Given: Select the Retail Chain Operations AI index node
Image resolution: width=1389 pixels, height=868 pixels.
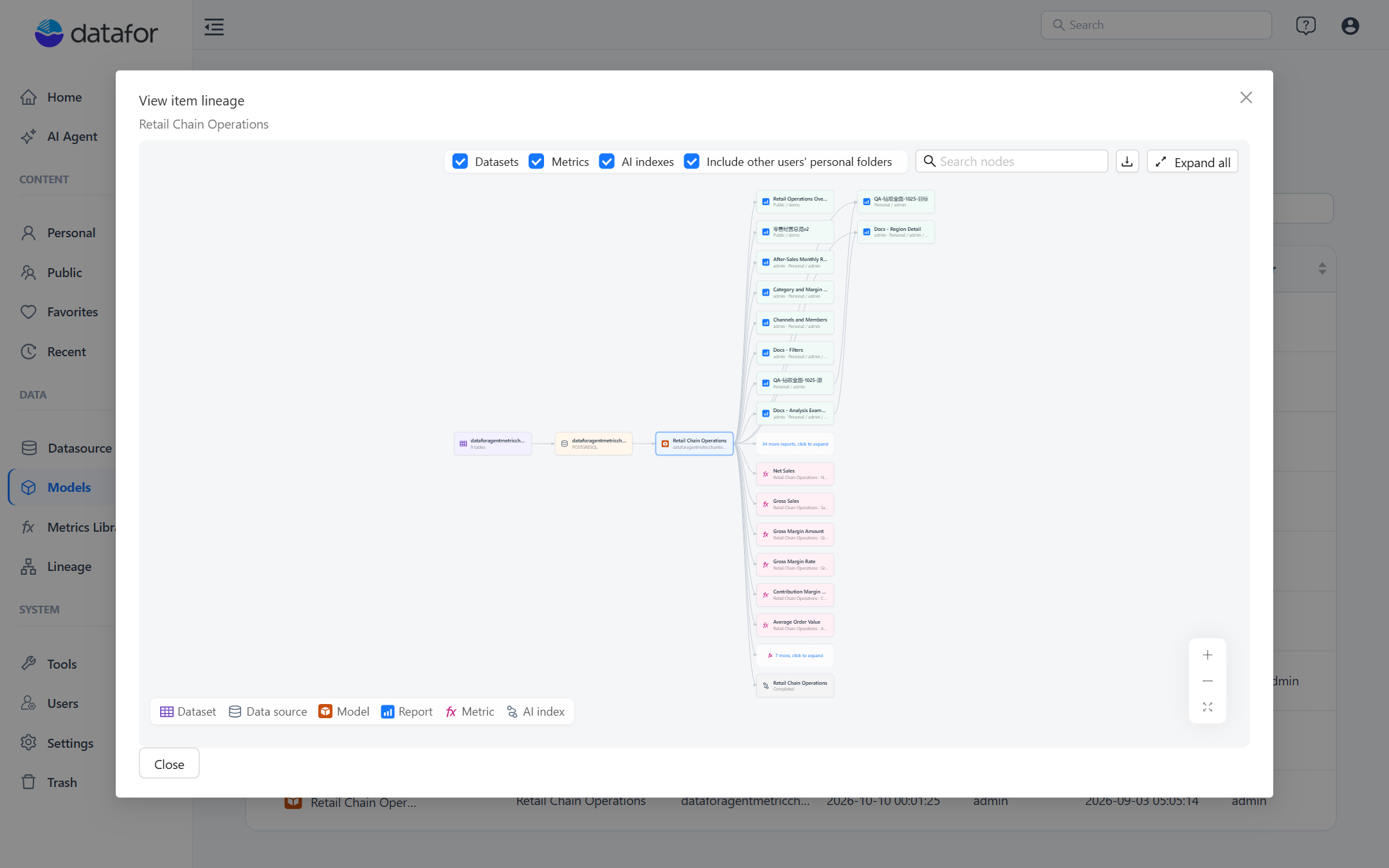Looking at the screenshot, I should [795, 685].
